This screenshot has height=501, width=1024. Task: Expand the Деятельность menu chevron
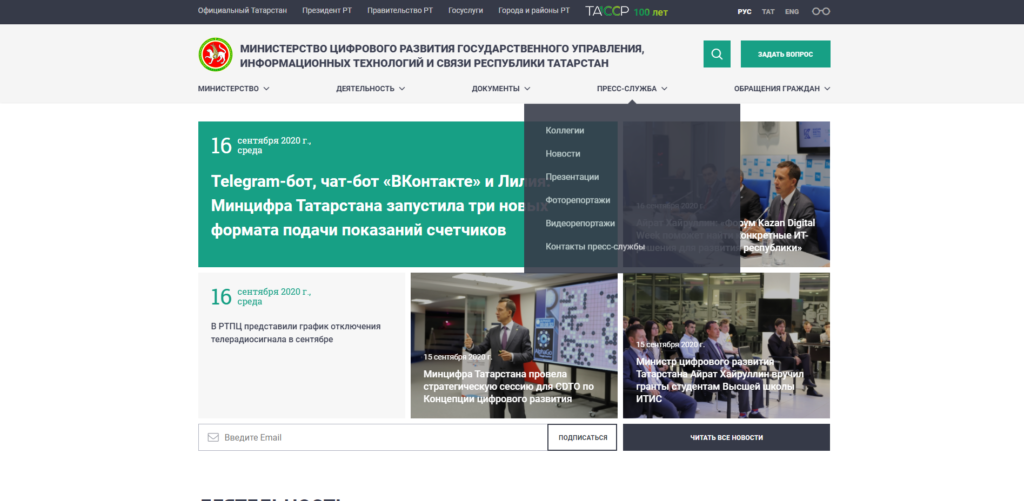coord(402,89)
